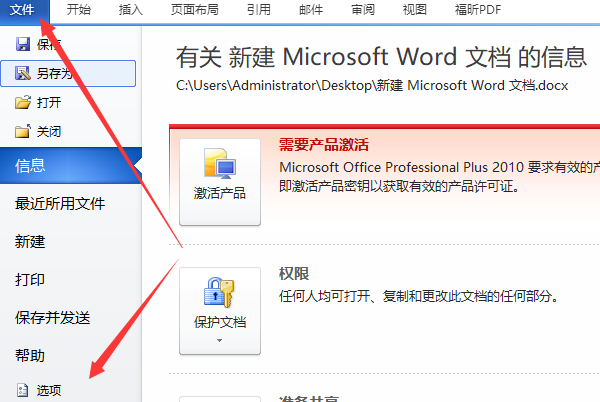Select the 信息 (Info) section

coord(71,166)
